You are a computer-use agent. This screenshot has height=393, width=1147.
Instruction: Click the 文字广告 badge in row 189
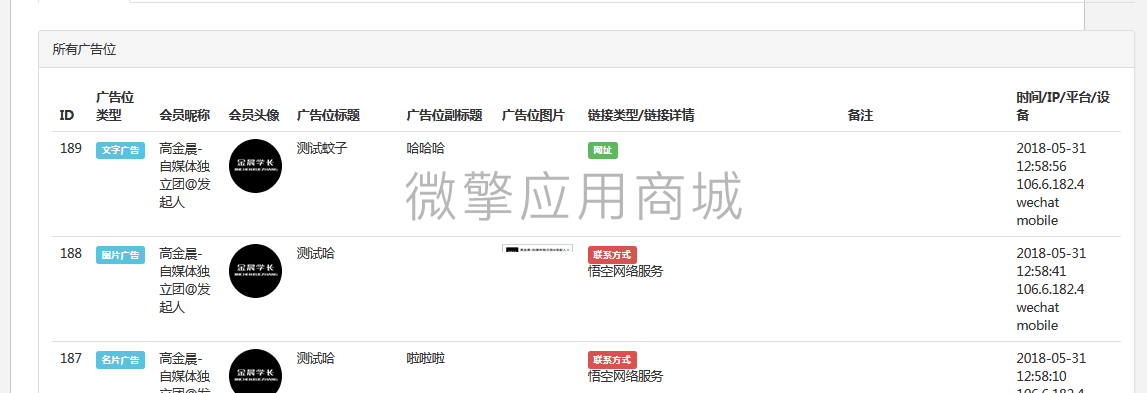click(121, 150)
